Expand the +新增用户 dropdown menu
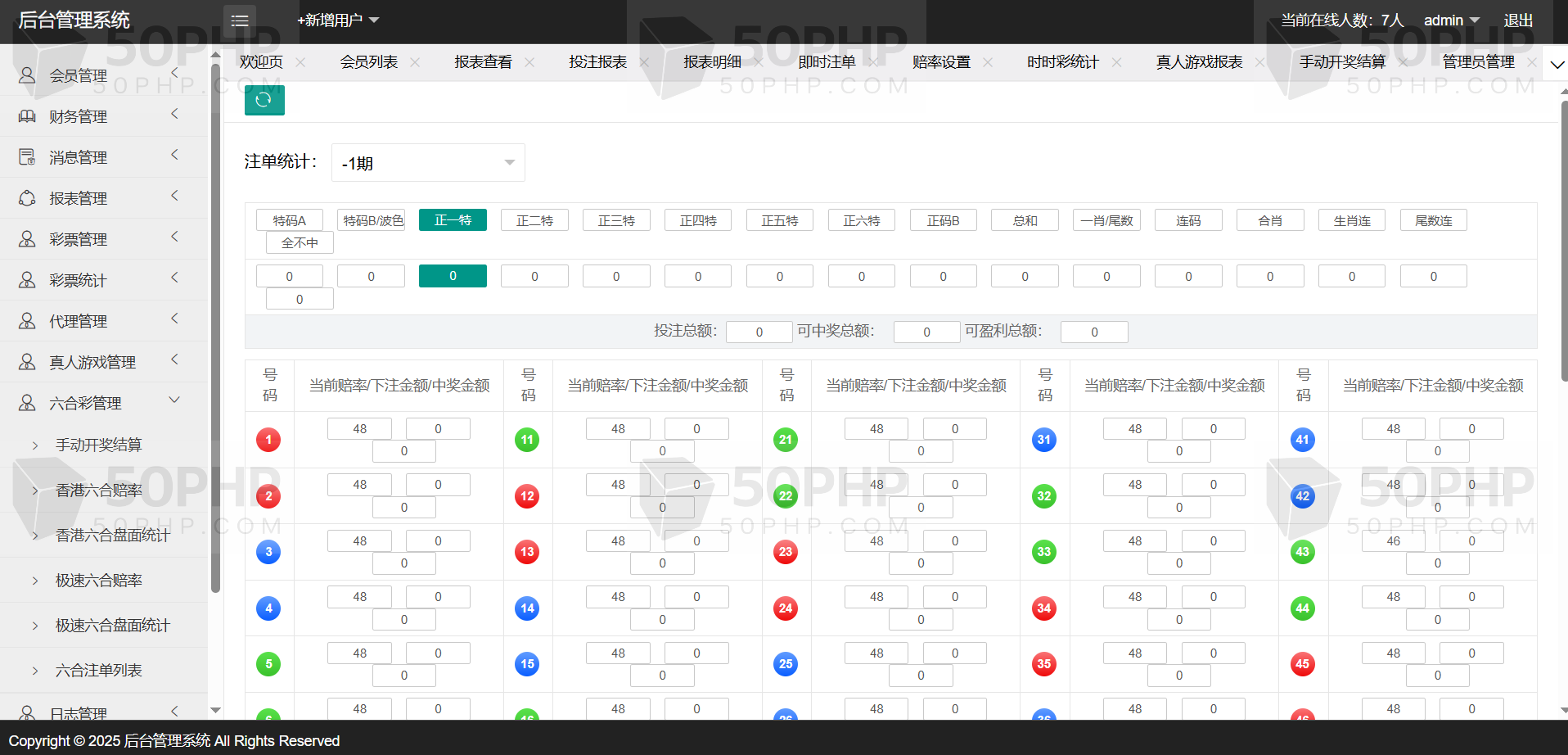Screen dimensions: 1568x755 (338, 20)
